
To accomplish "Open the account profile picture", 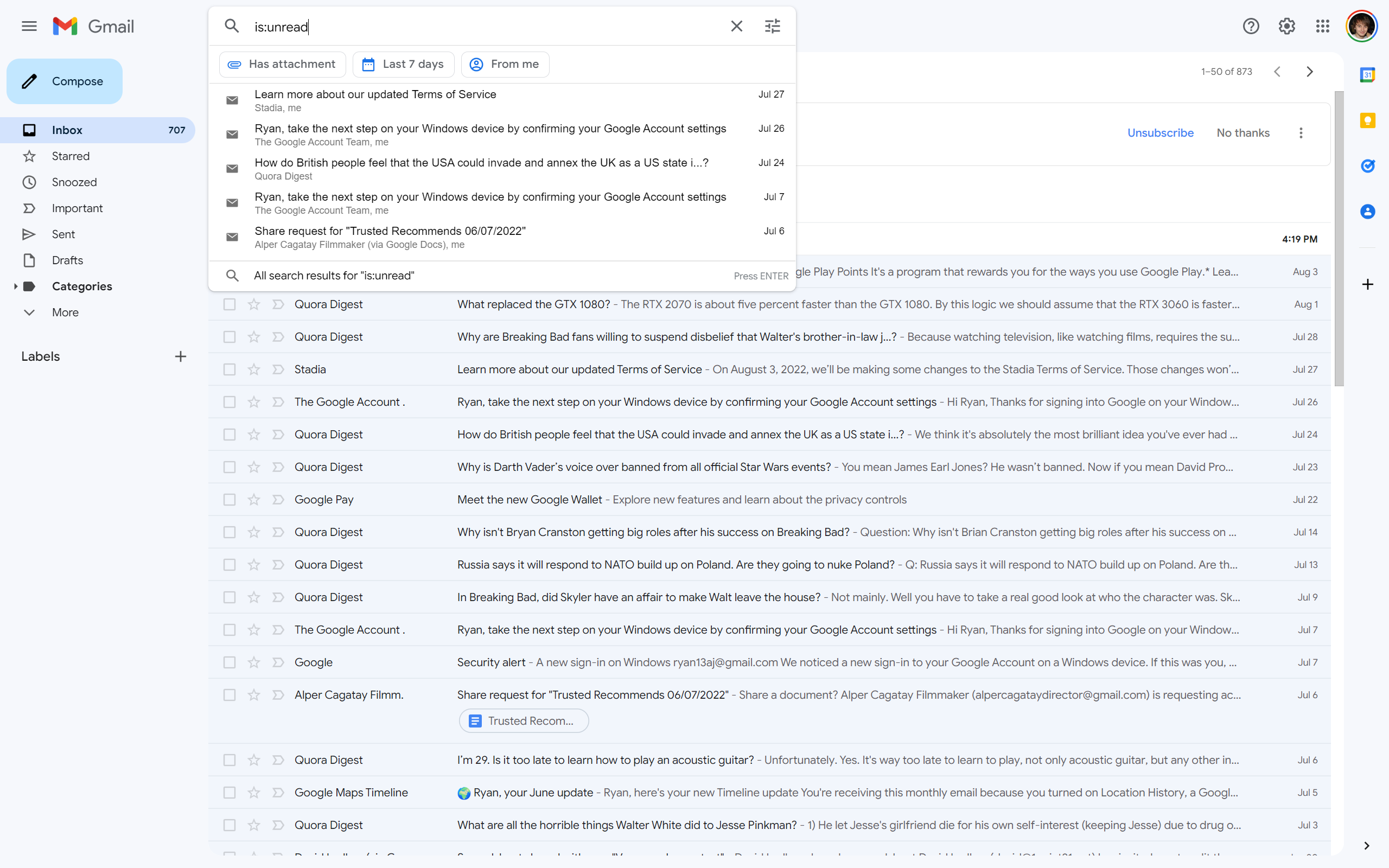I will coord(1361,27).
